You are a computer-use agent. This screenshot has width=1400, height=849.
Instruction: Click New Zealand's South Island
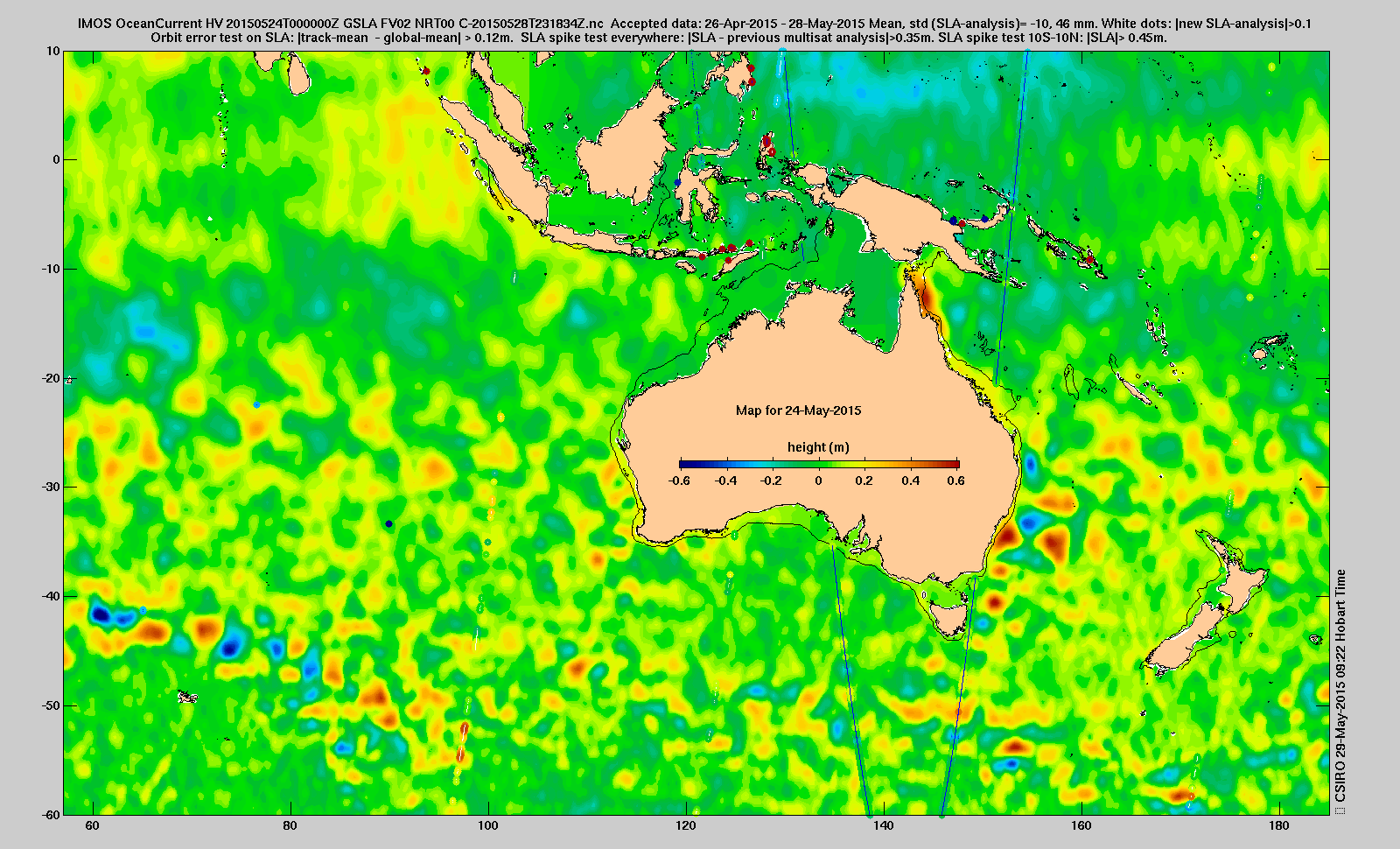(1186, 636)
